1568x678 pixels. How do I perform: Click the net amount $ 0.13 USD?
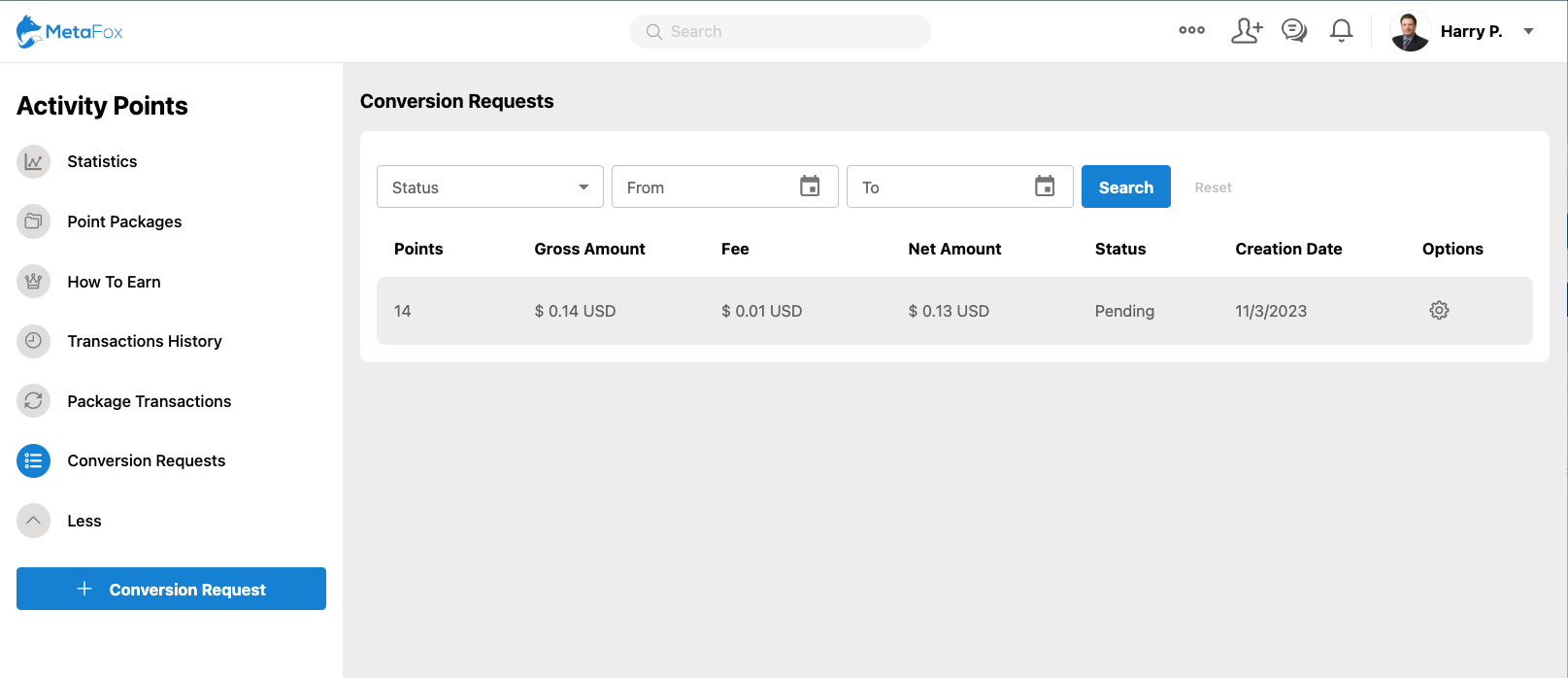tap(949, 311)
